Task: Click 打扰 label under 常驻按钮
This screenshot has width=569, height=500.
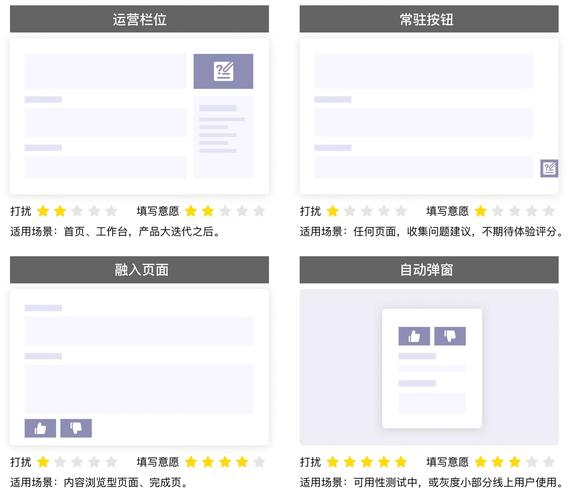Action: (x=310, y=211)
